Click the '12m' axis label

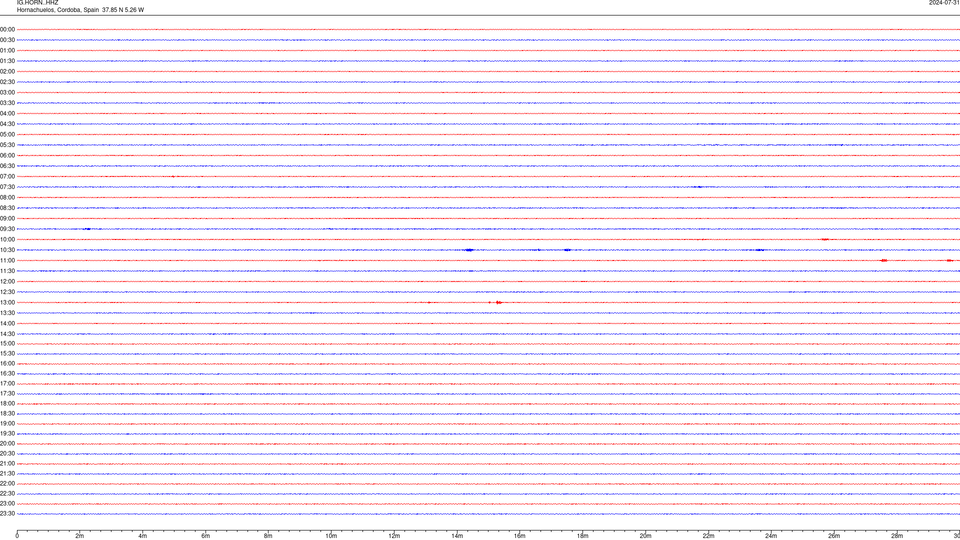(x=394, y=536)
